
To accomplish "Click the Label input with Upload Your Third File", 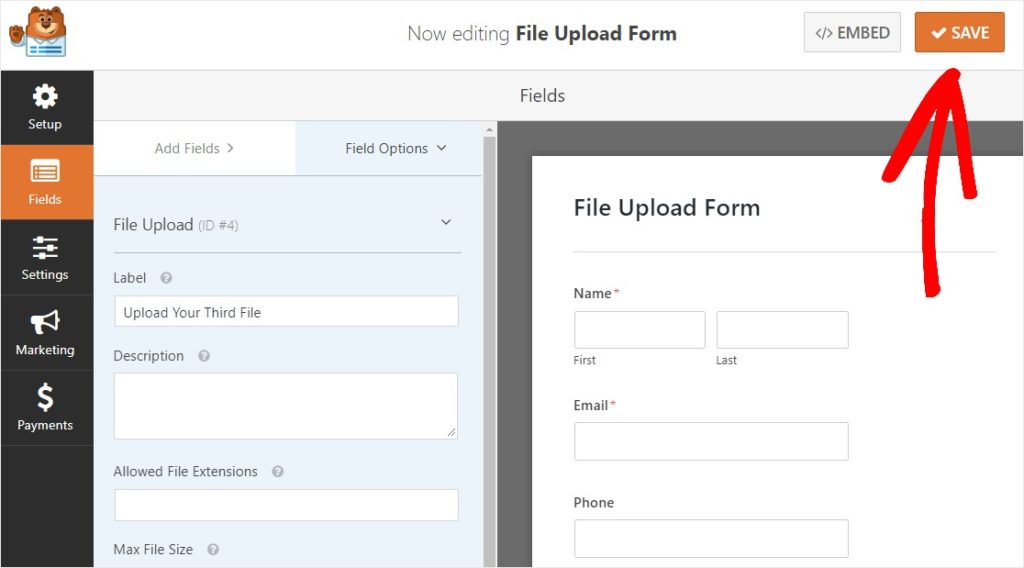I will coord(286,311).
